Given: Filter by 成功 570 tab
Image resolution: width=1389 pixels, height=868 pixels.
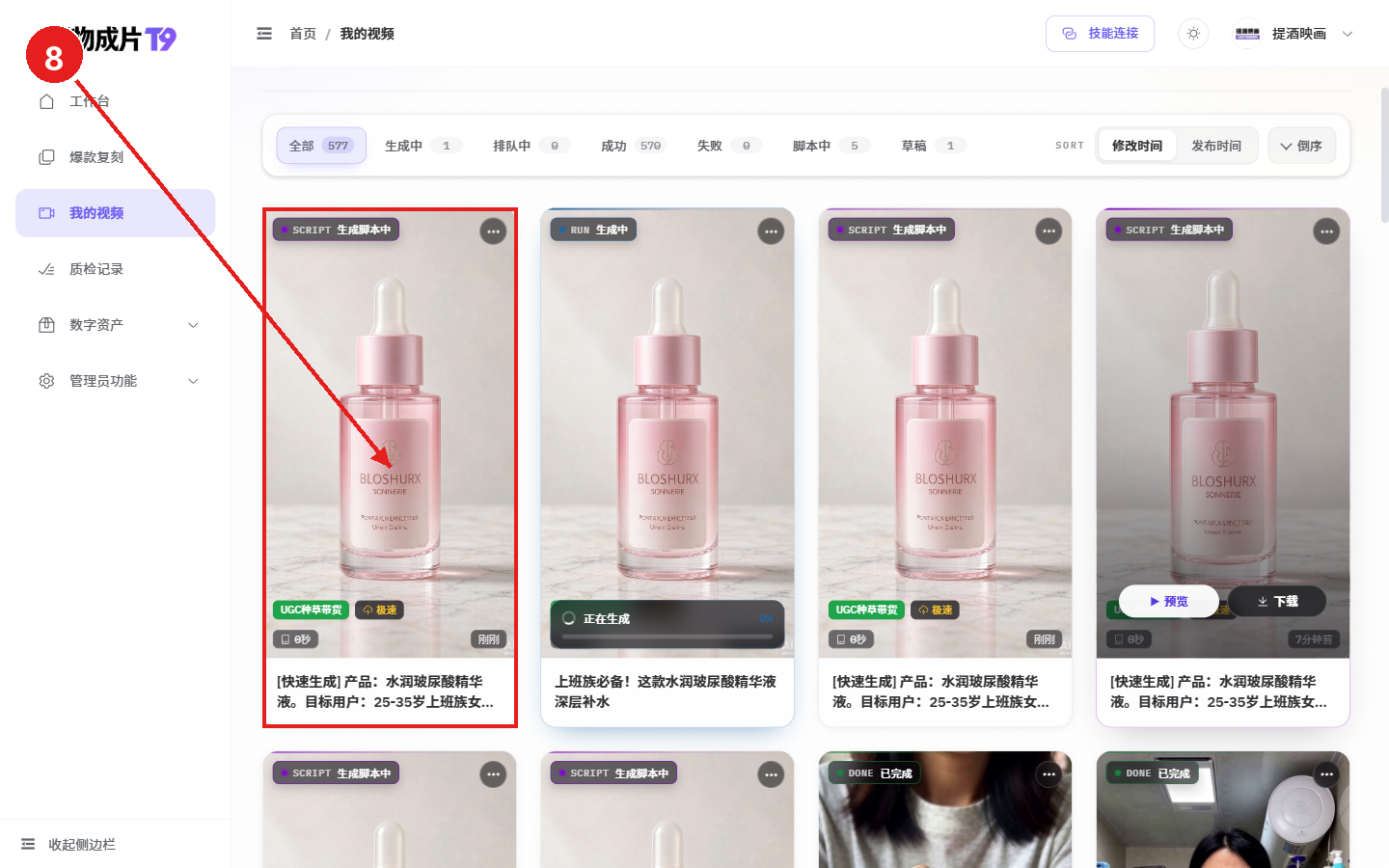Looking at the screenshot, I should tap(633, 146).
